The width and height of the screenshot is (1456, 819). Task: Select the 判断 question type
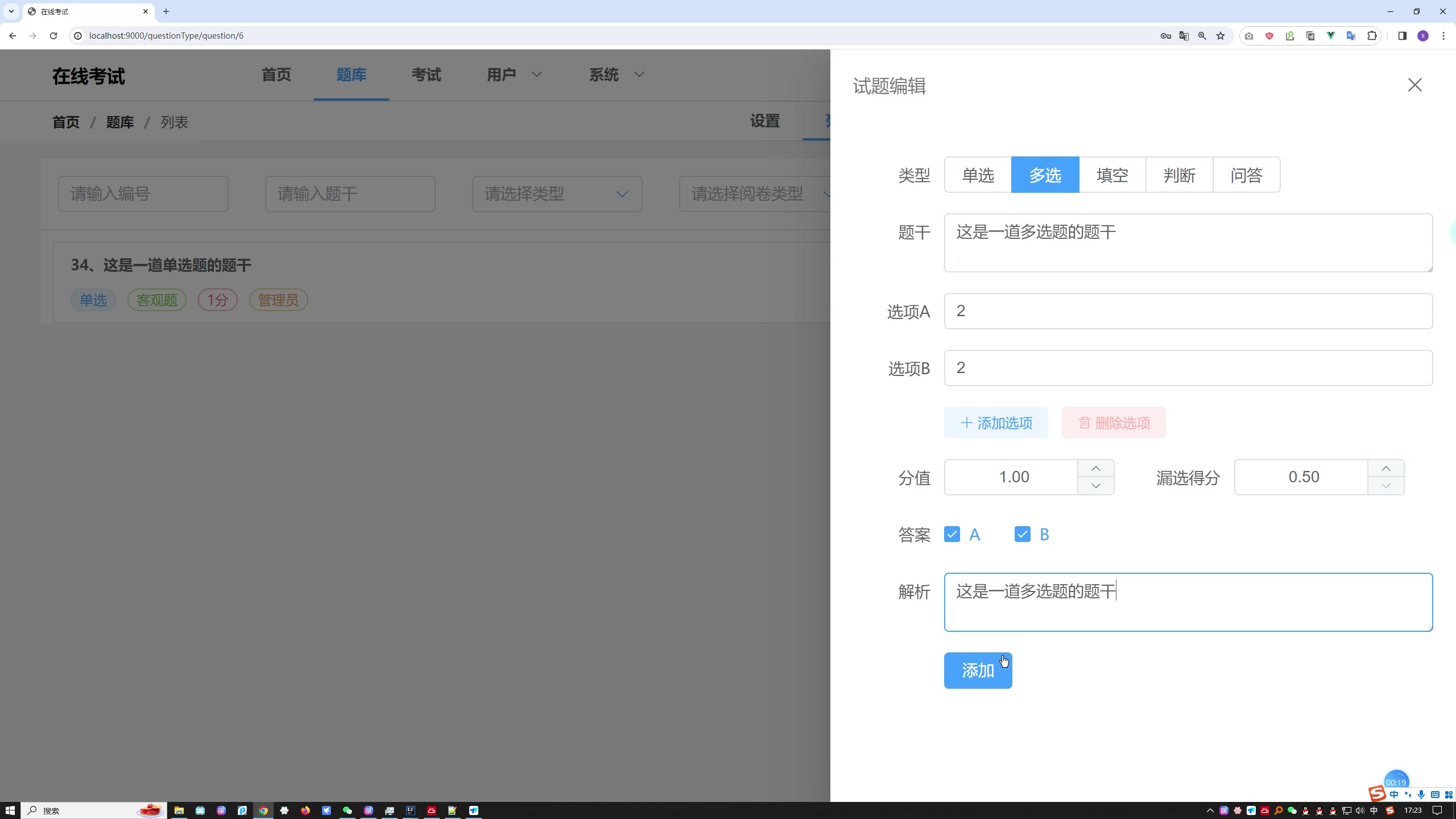(1180, 175)
